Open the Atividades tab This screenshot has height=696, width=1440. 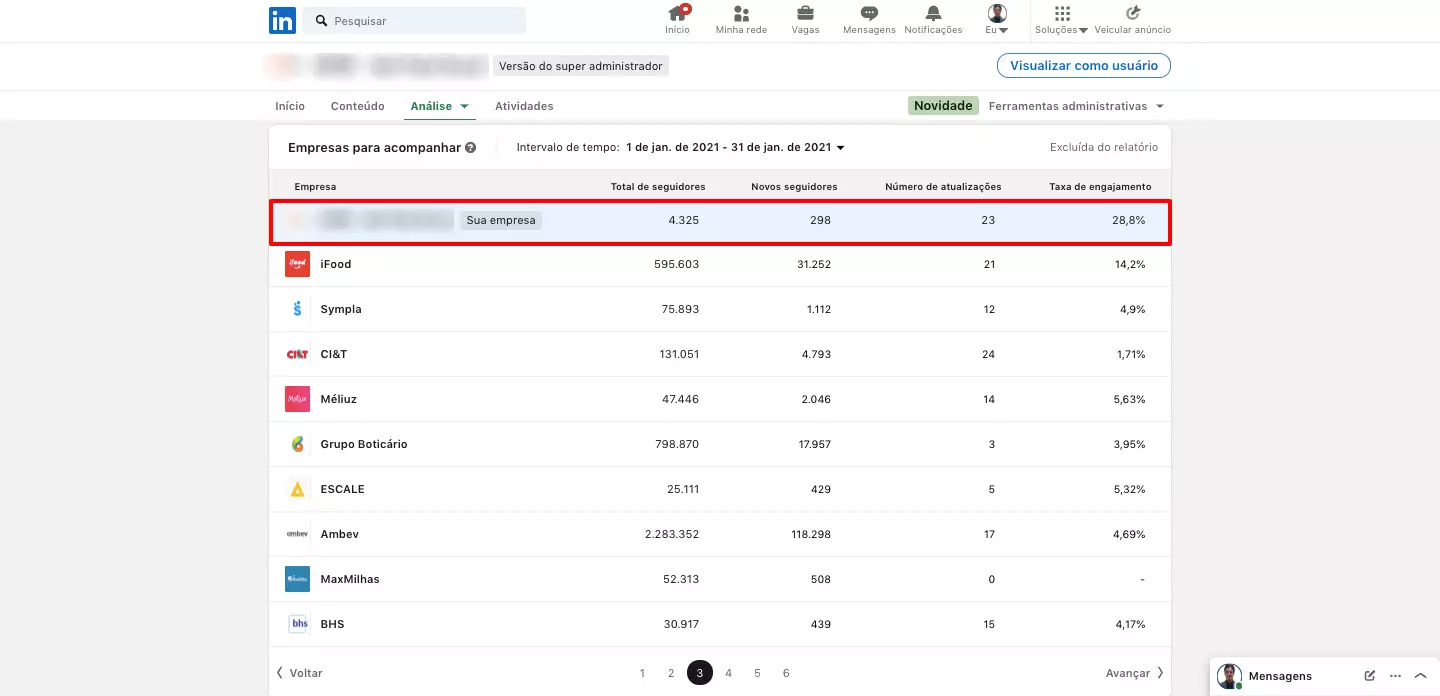click(524, 105)
